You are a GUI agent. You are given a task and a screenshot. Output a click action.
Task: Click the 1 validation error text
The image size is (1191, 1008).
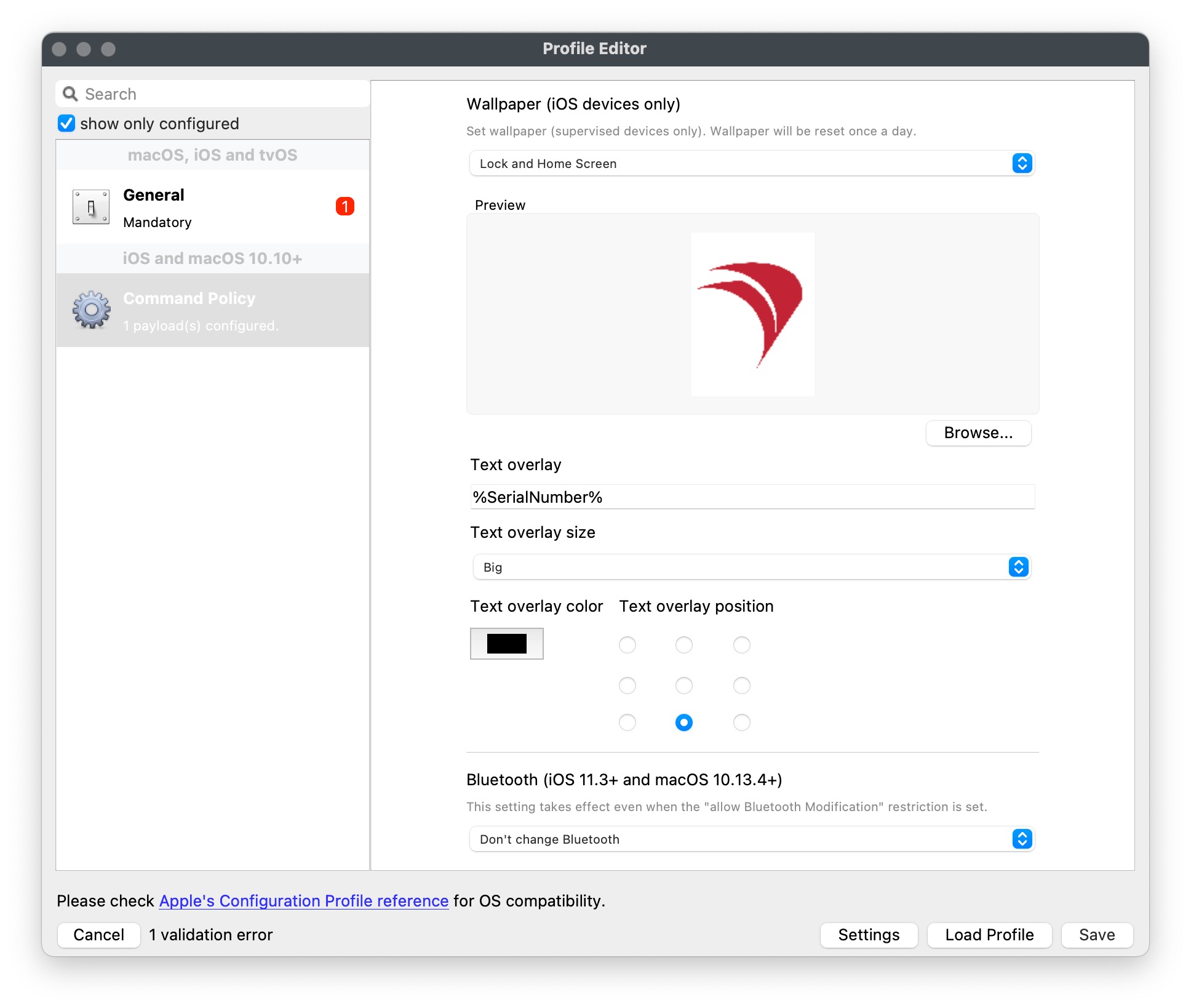coord(211,935)
